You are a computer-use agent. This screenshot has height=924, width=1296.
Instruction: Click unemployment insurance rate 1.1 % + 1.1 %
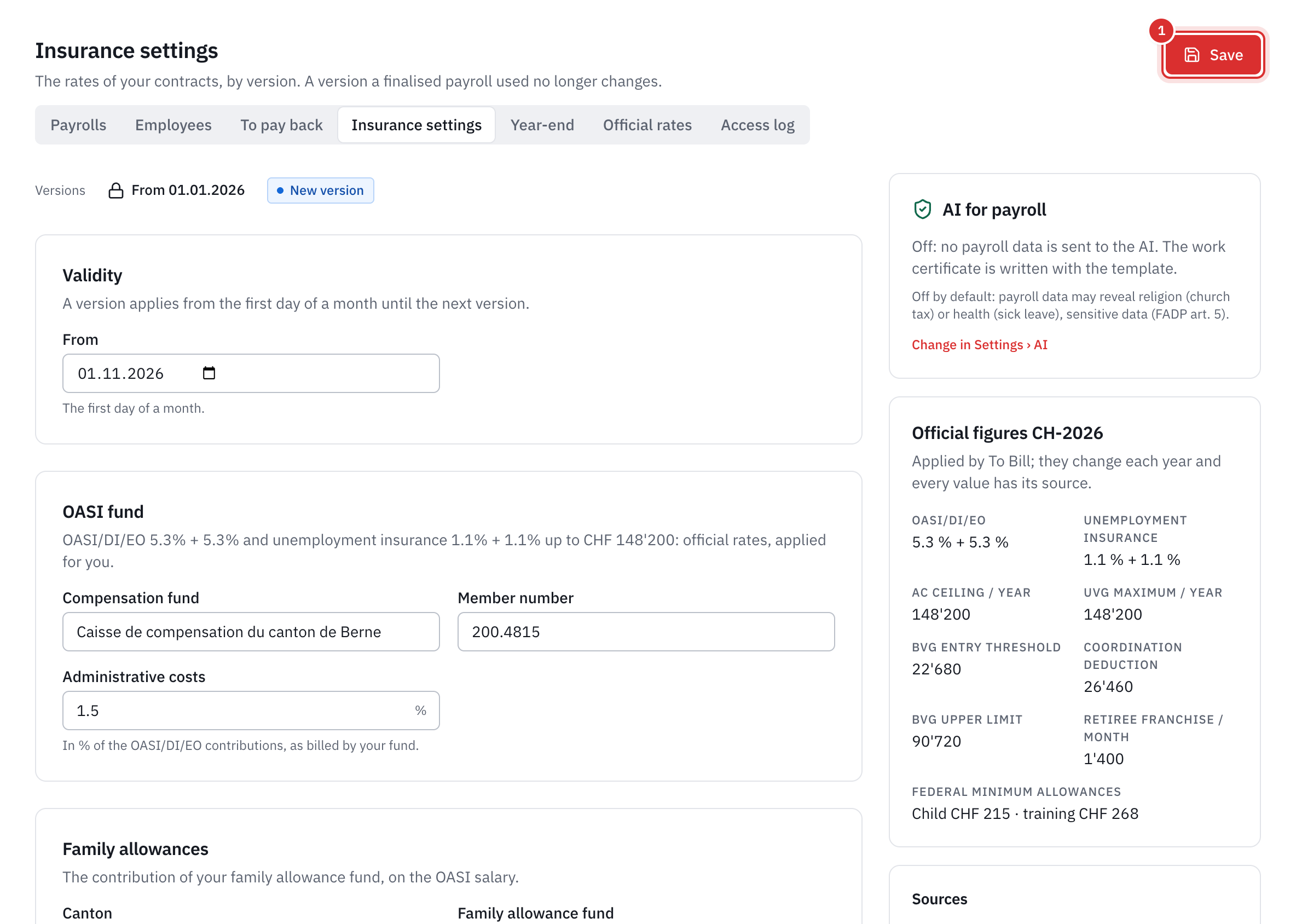click(x=1131, y=559)
